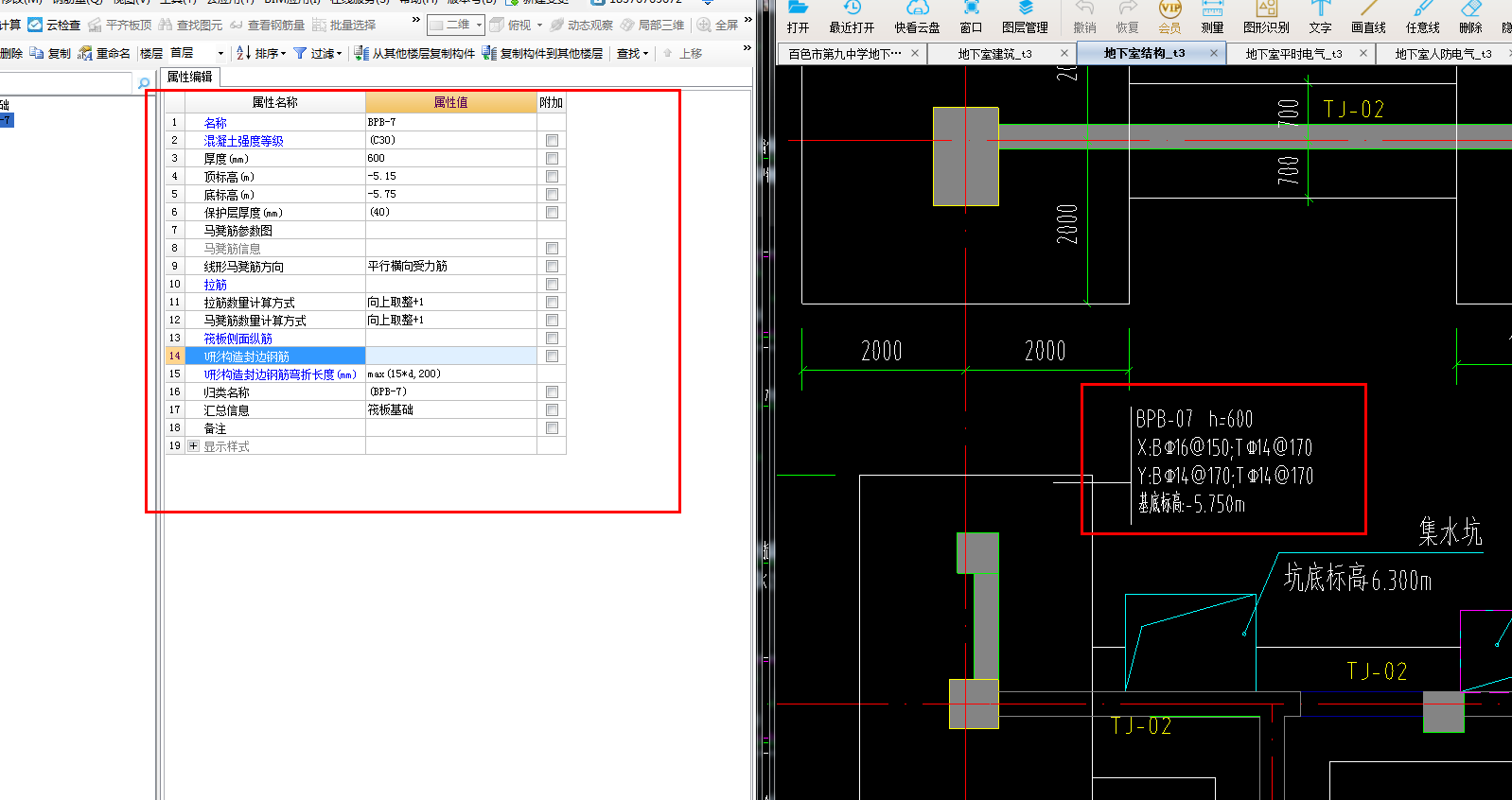Tick 附加 checkbox for 筏板侧面纵筋

(552, 338)
